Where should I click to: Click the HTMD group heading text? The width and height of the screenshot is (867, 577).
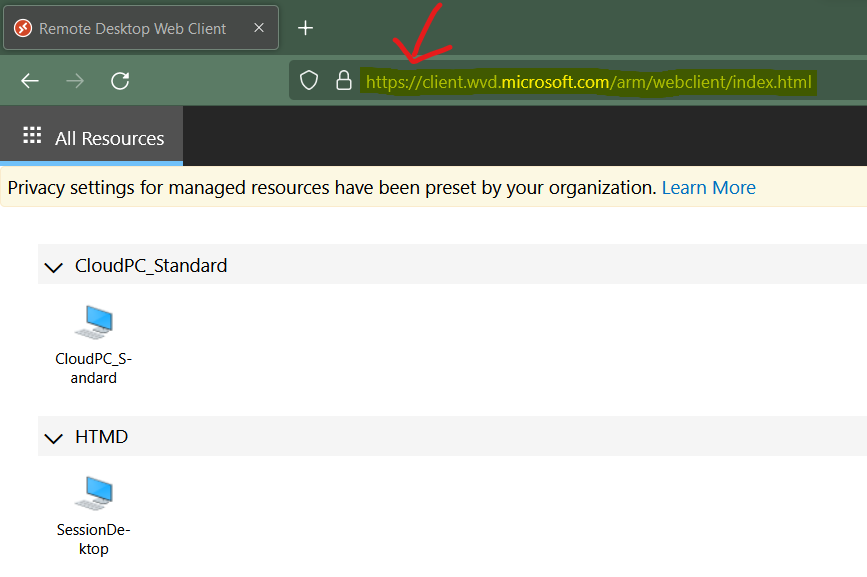click(102, 437)
